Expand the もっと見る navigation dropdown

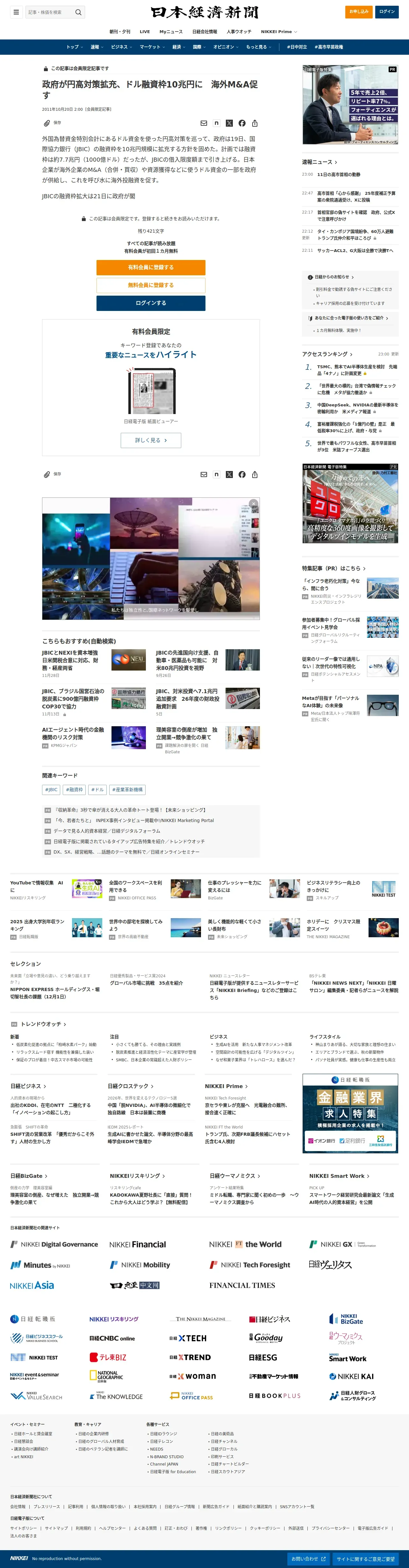pyautogui.click(x=258, y=47)
